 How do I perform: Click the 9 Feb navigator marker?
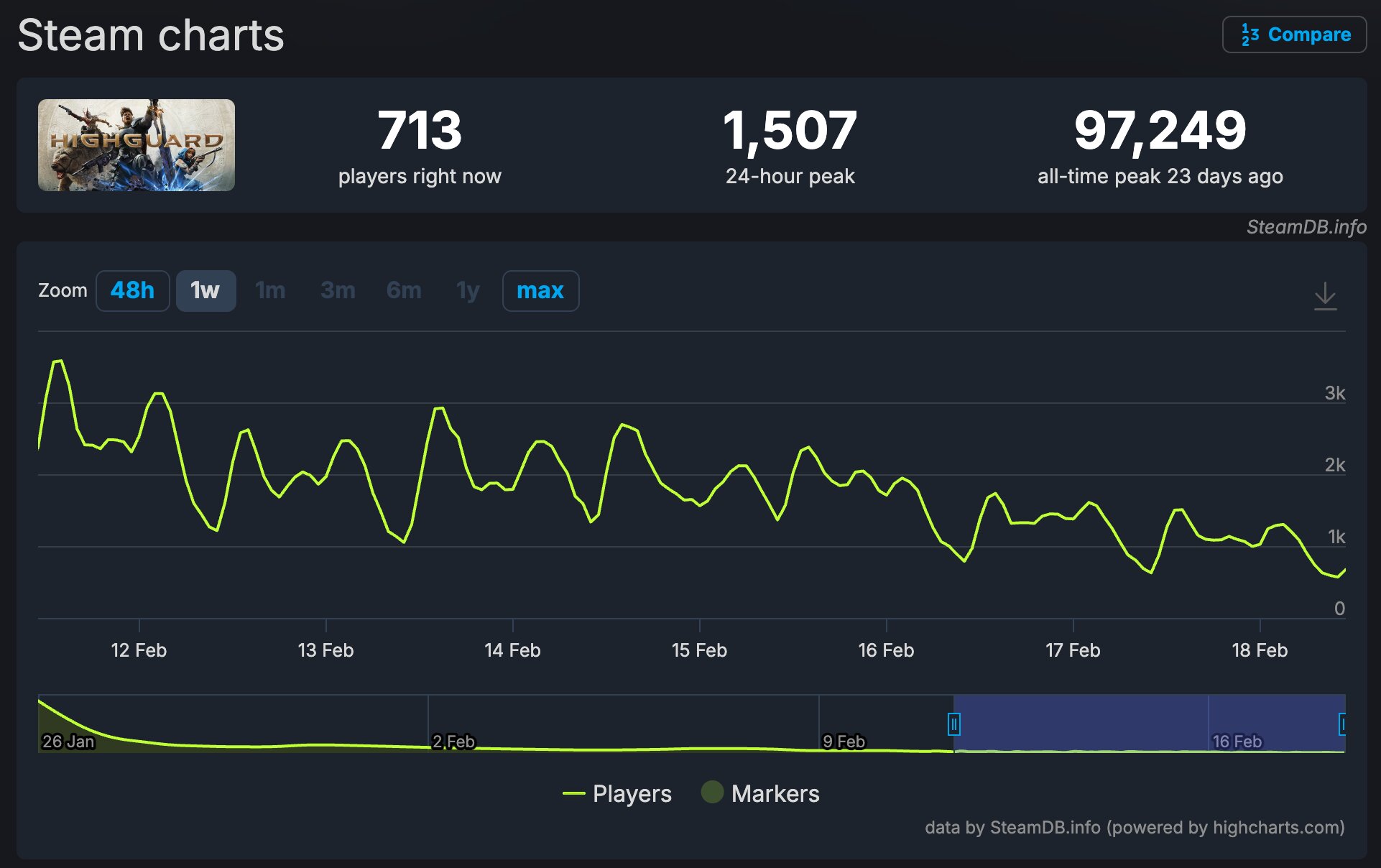(x=844, y=741)
